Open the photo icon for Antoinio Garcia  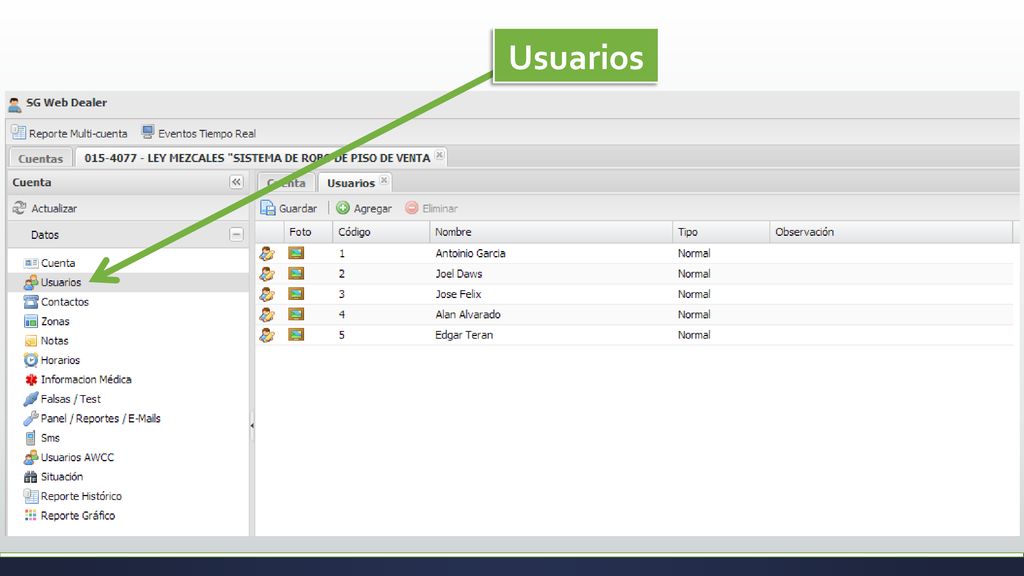click(x=296, y=253)
